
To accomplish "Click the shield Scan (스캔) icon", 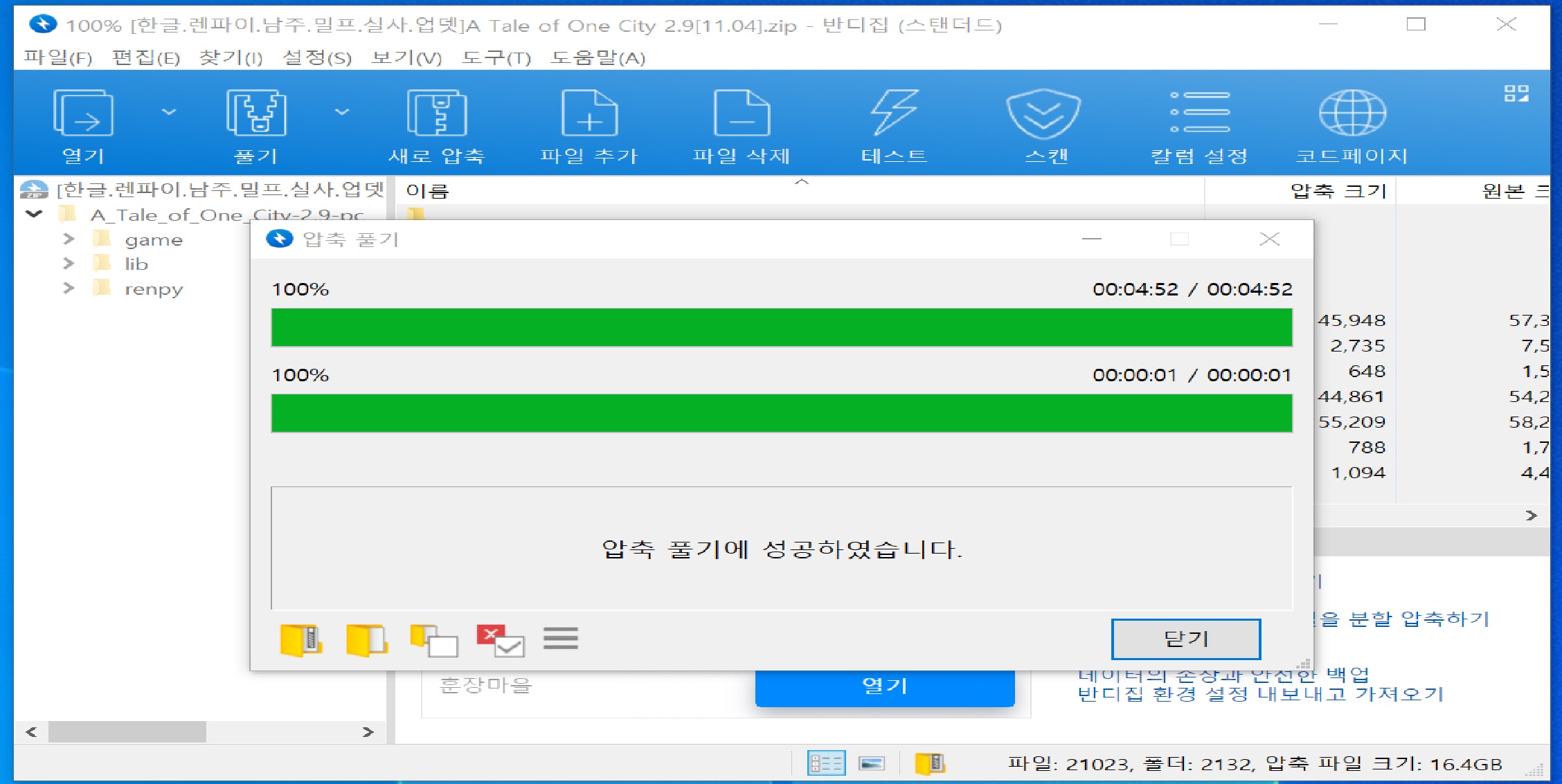I will tap(1043, 114).
